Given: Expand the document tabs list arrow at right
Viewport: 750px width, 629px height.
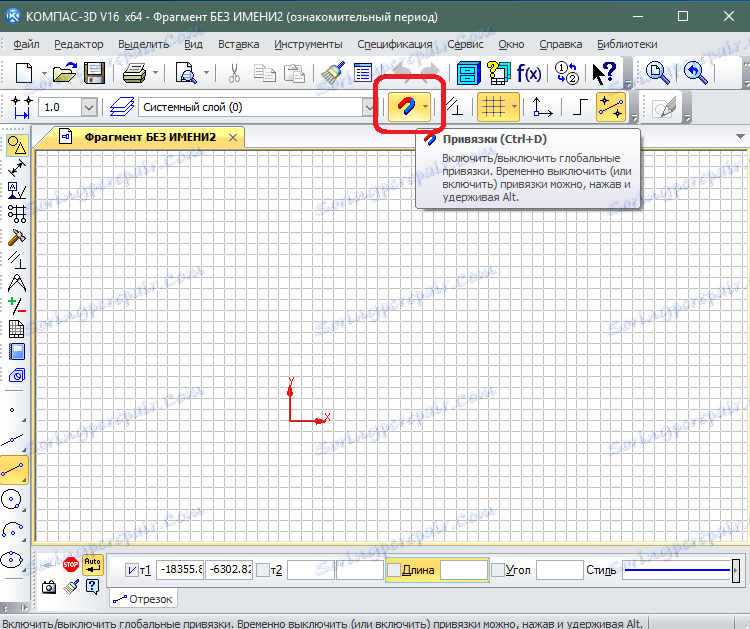Looking at the screenshot, I should click(x=739, y=137).
